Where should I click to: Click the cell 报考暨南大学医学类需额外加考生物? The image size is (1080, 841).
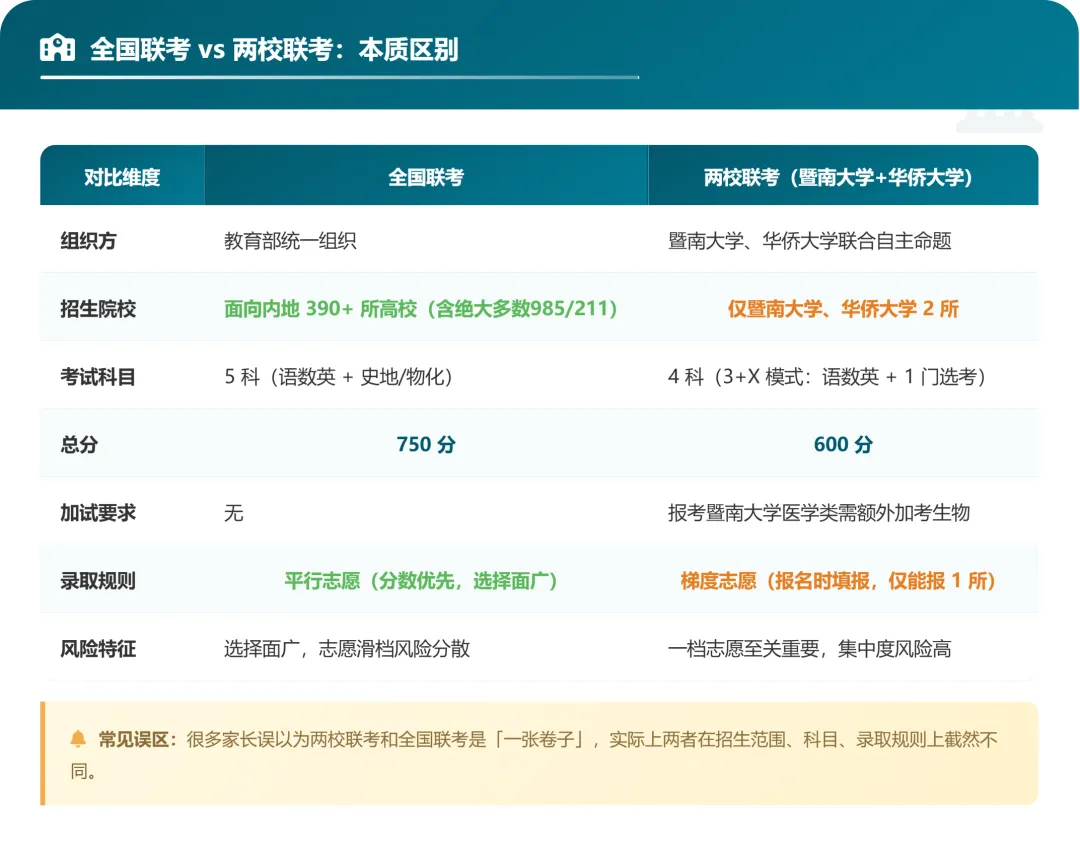[x=819, y=512]
